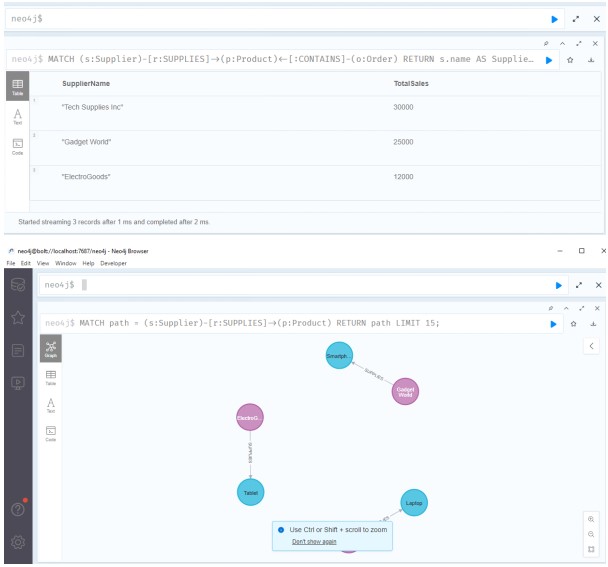
Task: Expand the node properties panel chevron
Action: coord(591,346)
